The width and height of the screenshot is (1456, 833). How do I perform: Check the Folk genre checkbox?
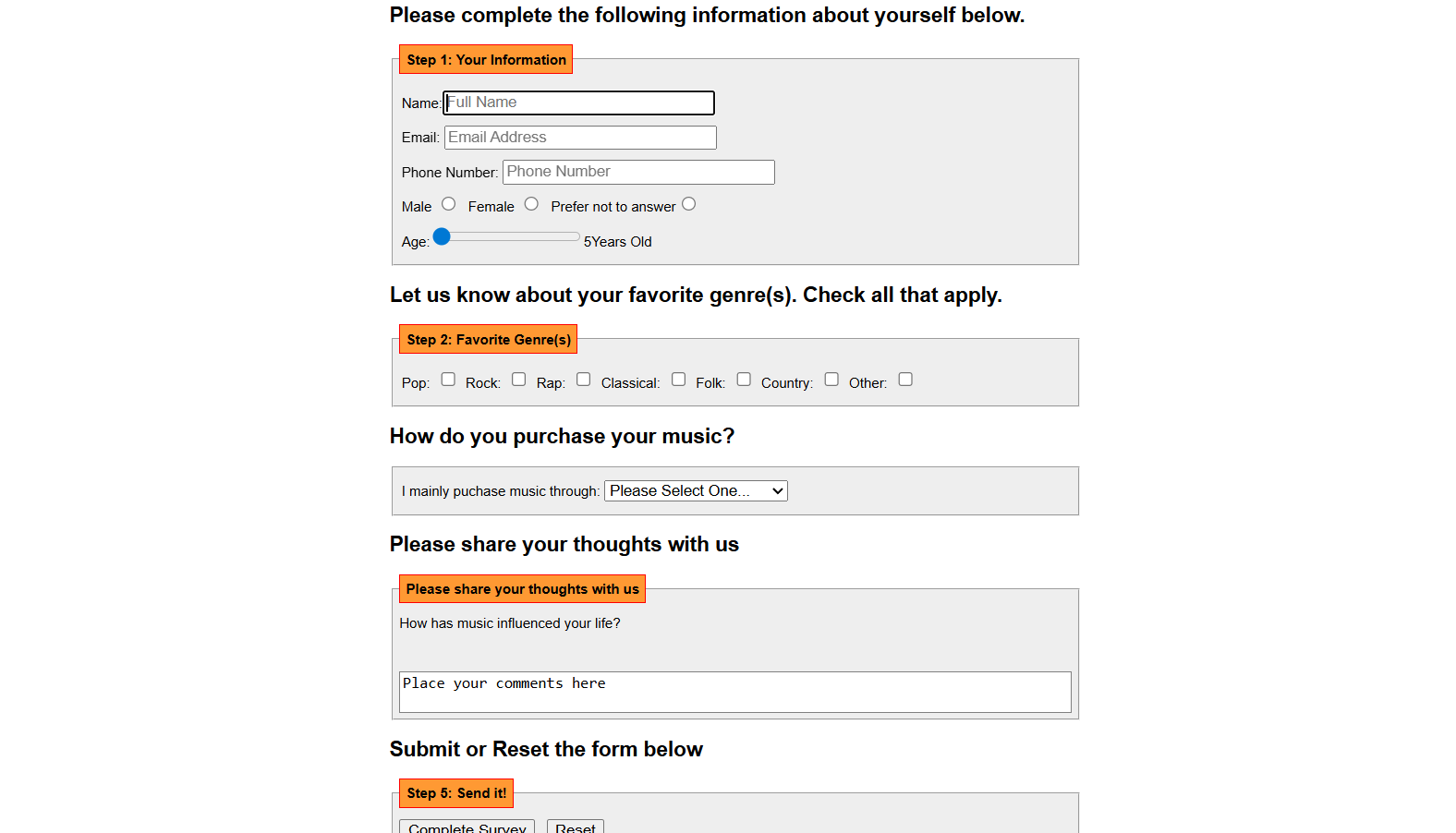pyautogui.click(x=744, y=380)
